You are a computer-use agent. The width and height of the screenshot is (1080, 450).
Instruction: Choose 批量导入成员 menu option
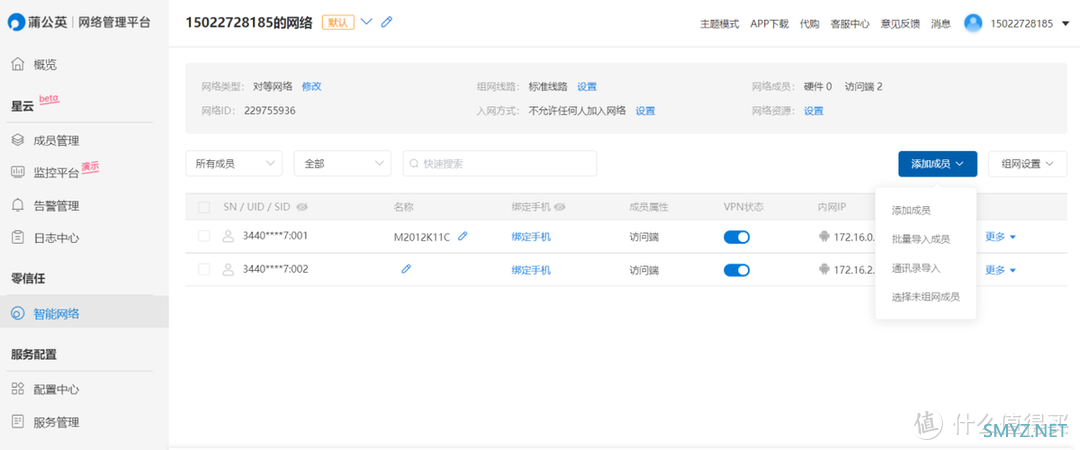coord(921,240)
